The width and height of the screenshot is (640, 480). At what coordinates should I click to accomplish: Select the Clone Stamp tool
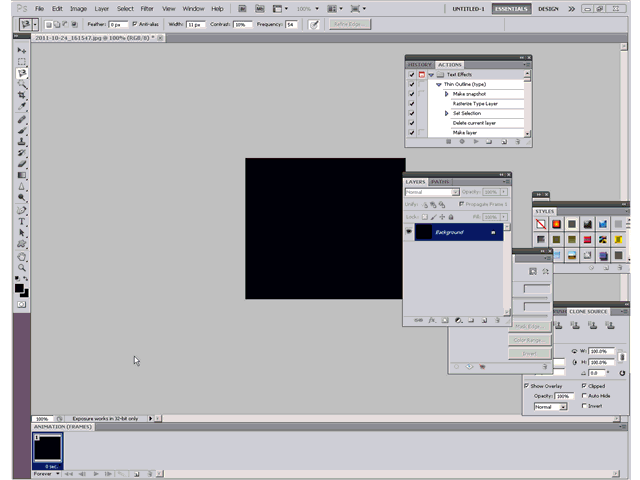pyautogui.click(x=22, y=142)
